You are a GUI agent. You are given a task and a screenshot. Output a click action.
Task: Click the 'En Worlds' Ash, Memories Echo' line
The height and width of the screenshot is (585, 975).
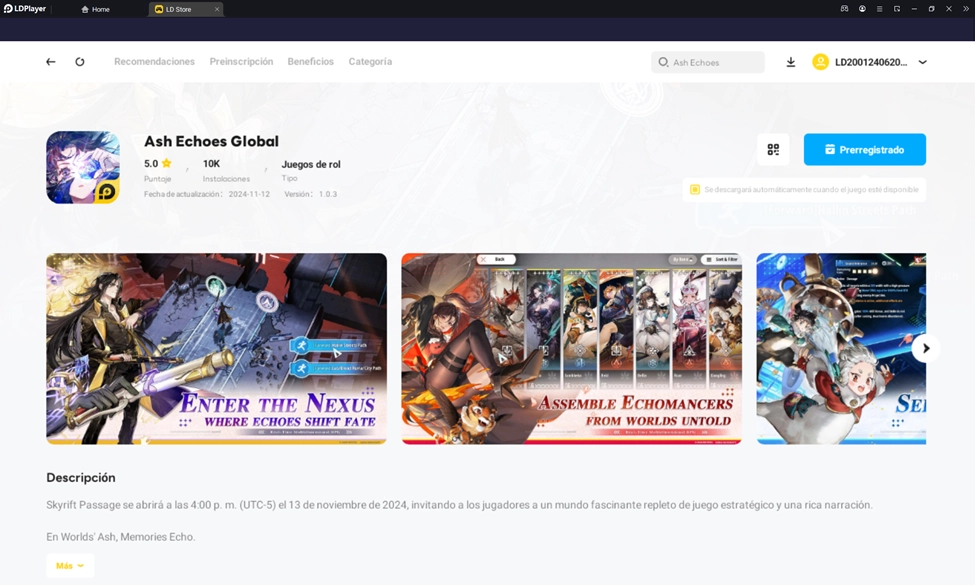click(x=121, y=537)
